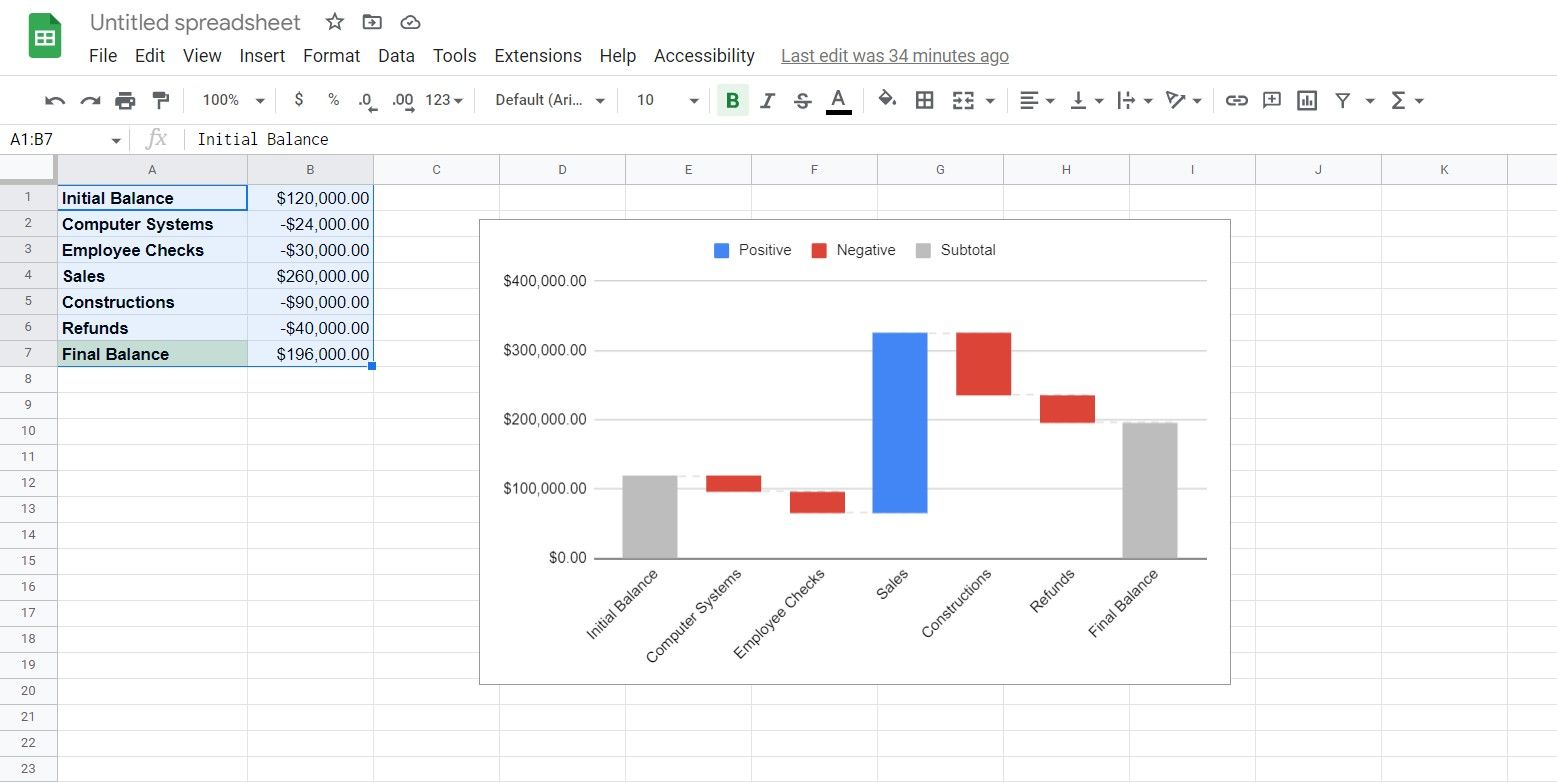Click the Google Sheets home logo

pos(45,36)
